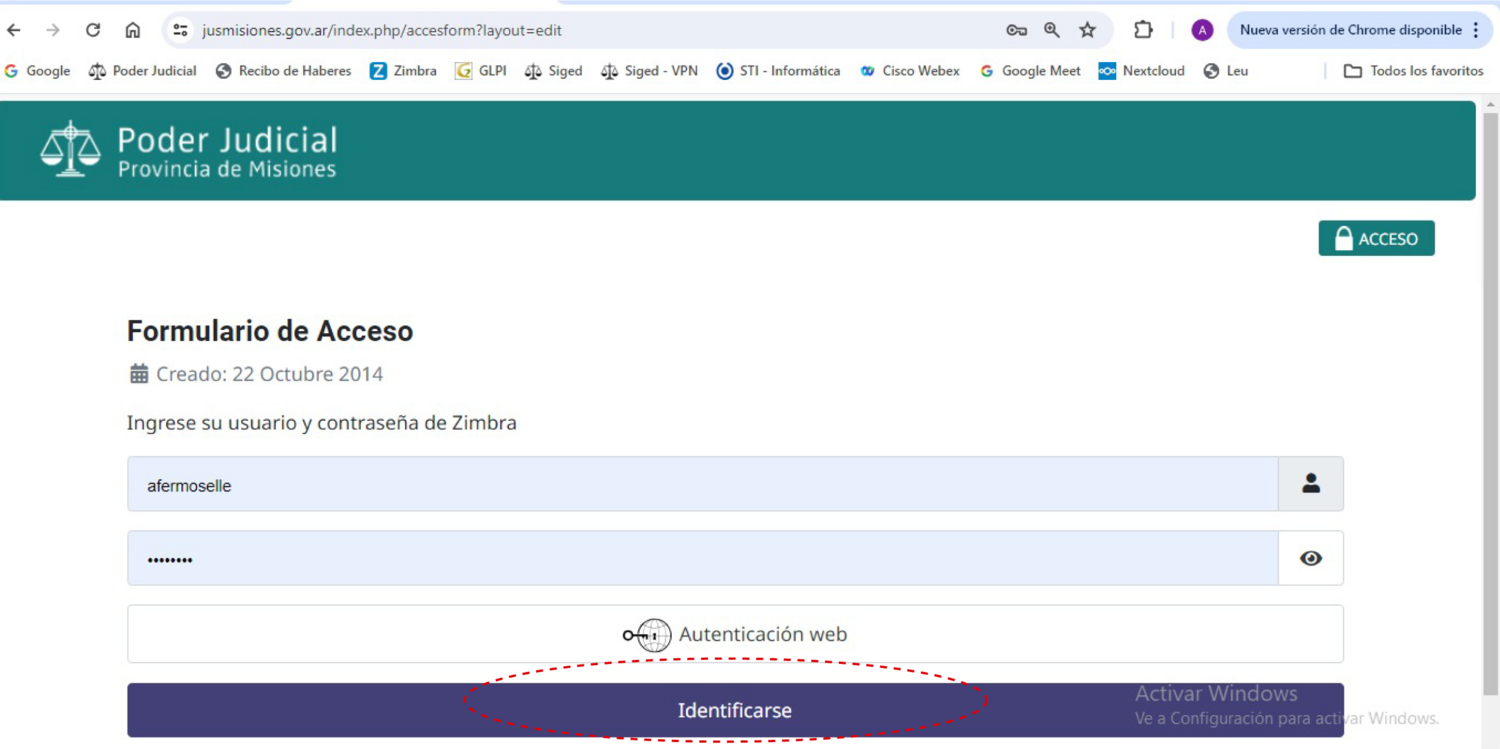
Task: Open Chrome profile avatar A
Action: click(1202, 30)
